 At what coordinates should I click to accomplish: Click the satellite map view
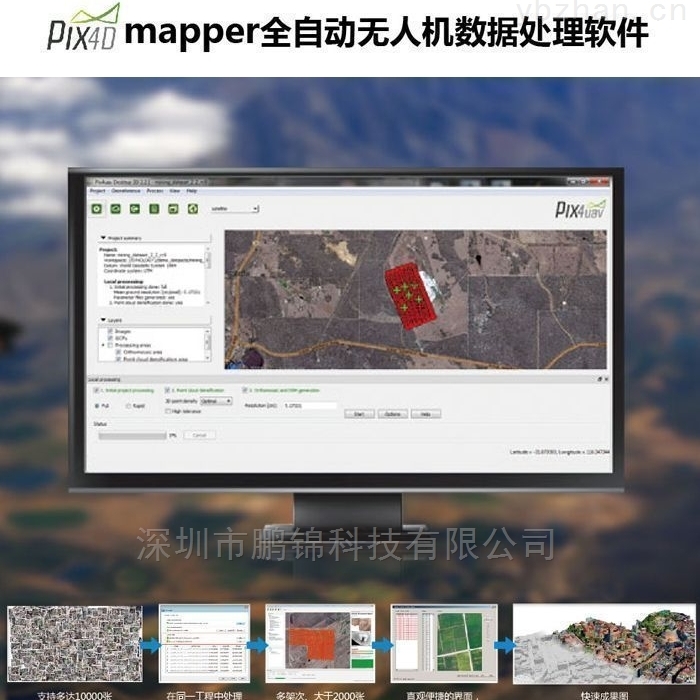point(415,300)
